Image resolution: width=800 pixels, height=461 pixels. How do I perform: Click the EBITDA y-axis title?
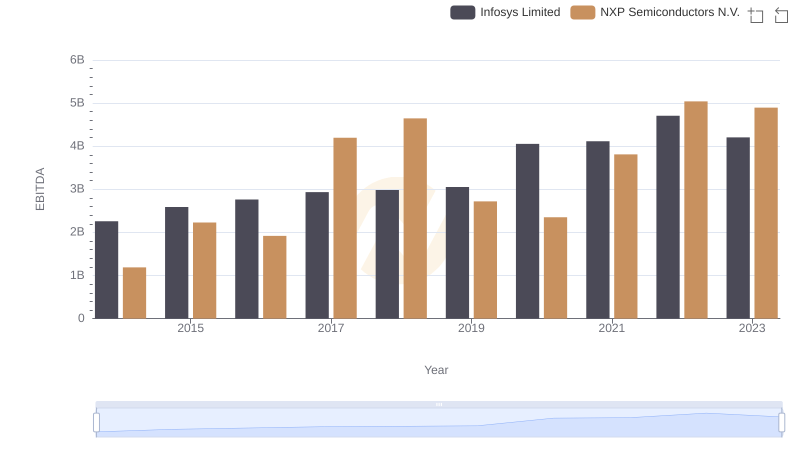click(x=40, y=189)
